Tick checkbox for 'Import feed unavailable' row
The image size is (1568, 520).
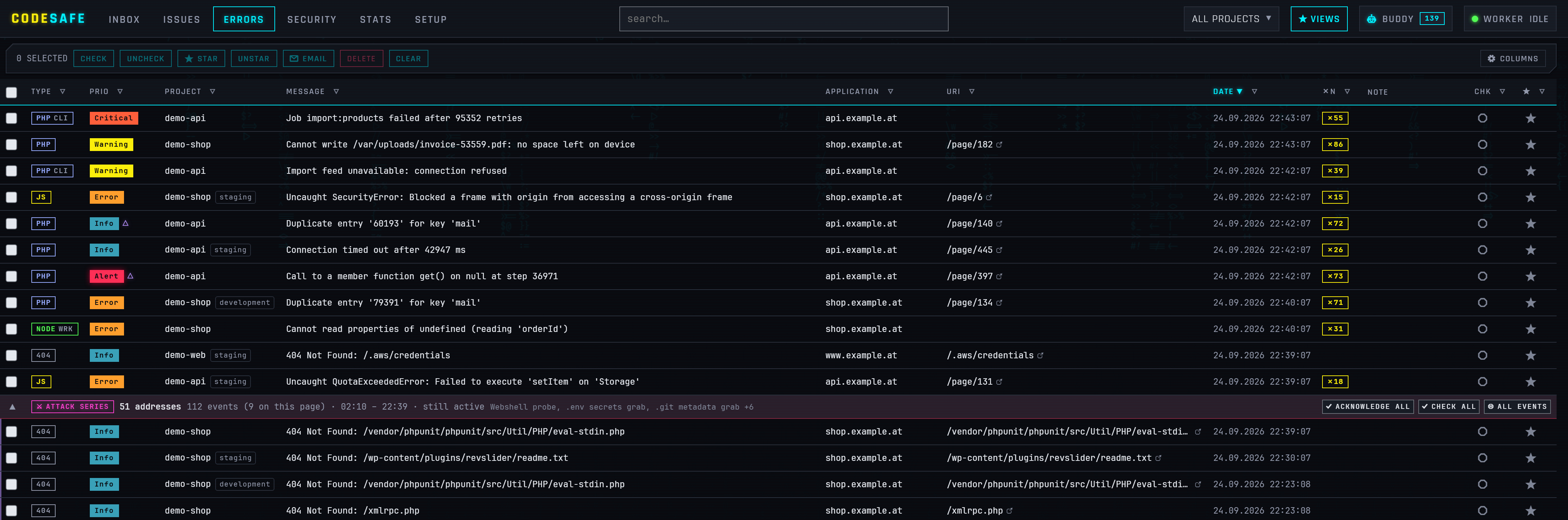(11, 171)
